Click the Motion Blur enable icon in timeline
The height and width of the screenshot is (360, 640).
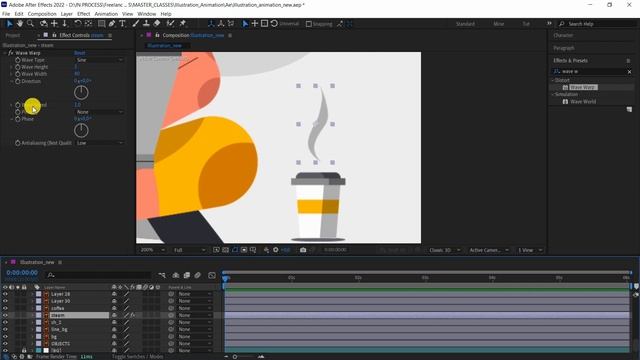pyautogui.click(x=198, y=276)
